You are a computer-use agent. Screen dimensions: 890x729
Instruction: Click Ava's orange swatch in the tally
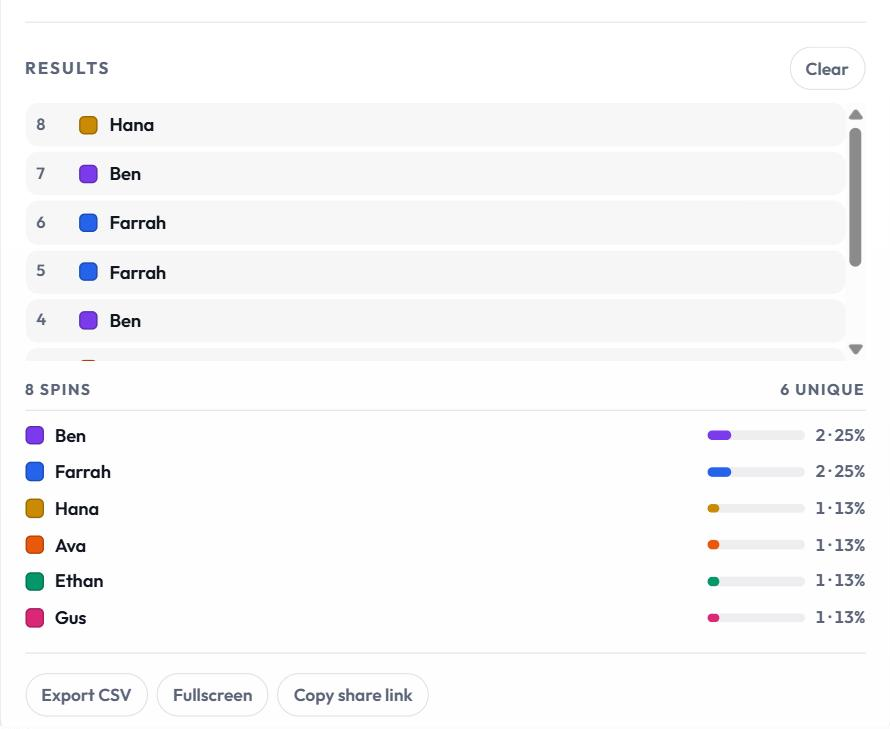pyautogui.click(x=35, y=544)
